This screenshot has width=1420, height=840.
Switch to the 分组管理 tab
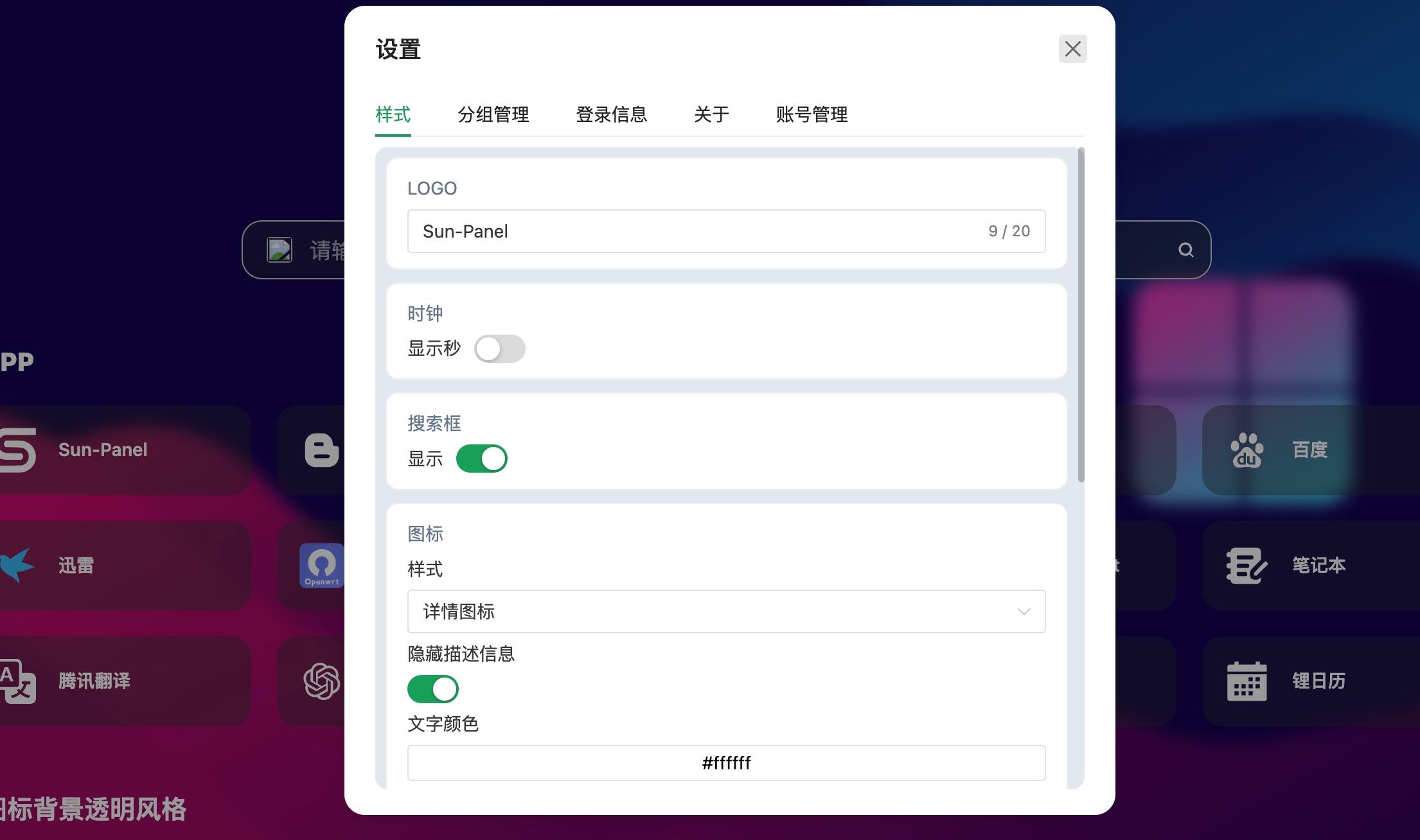click(493, 114)
